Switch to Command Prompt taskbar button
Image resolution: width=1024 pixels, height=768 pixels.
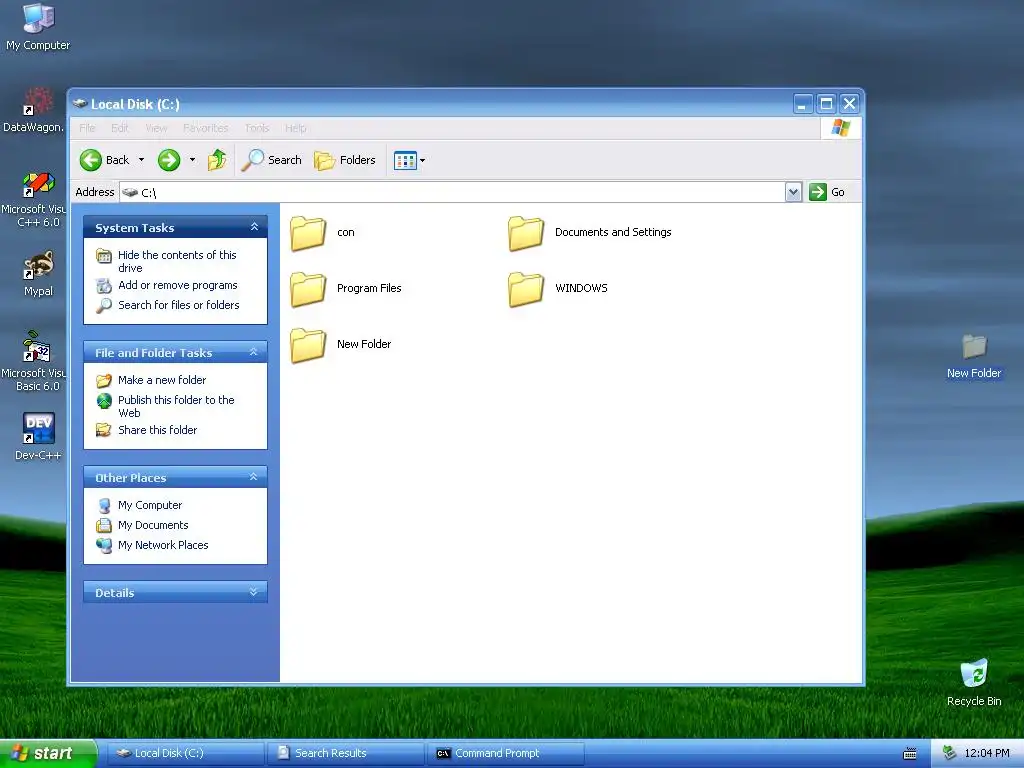coord(507,753)
